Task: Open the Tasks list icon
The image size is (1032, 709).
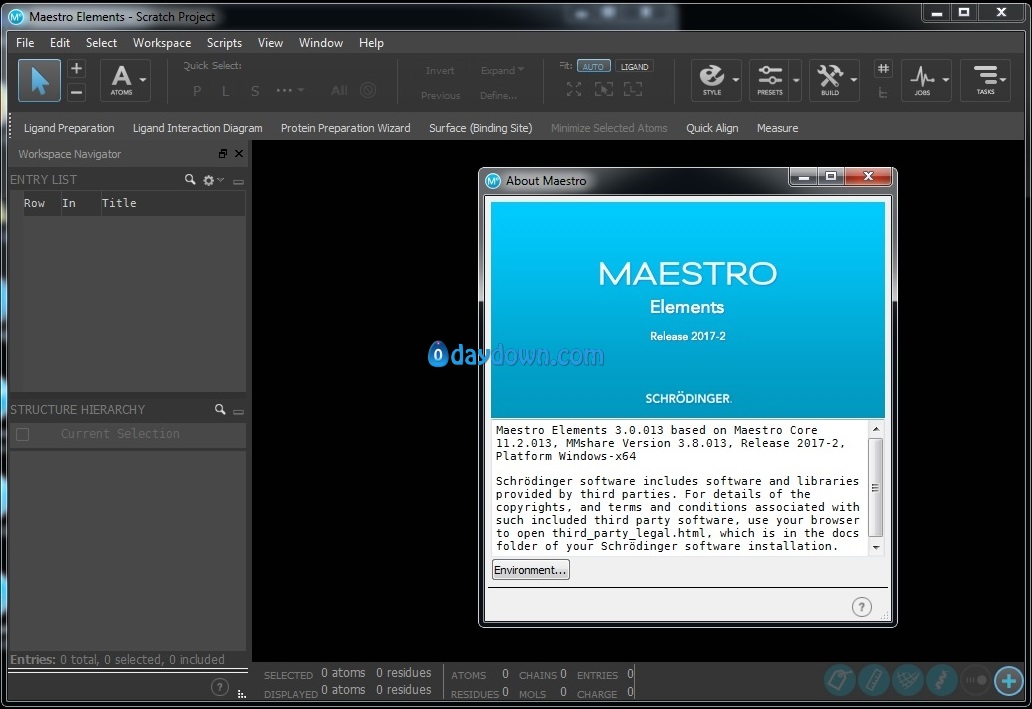Action: (985, 80)
